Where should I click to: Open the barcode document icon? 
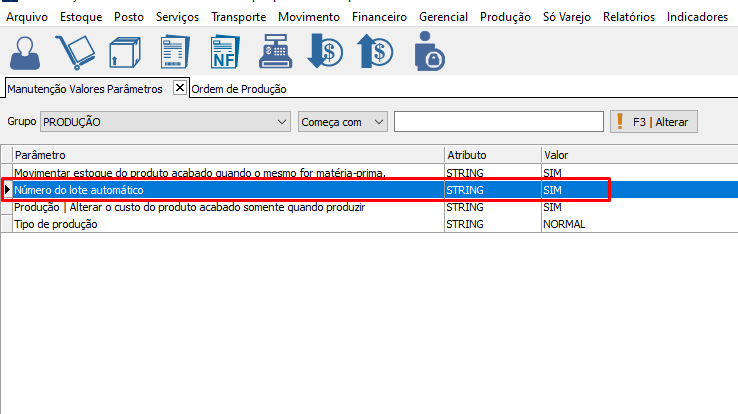(175, 52)
